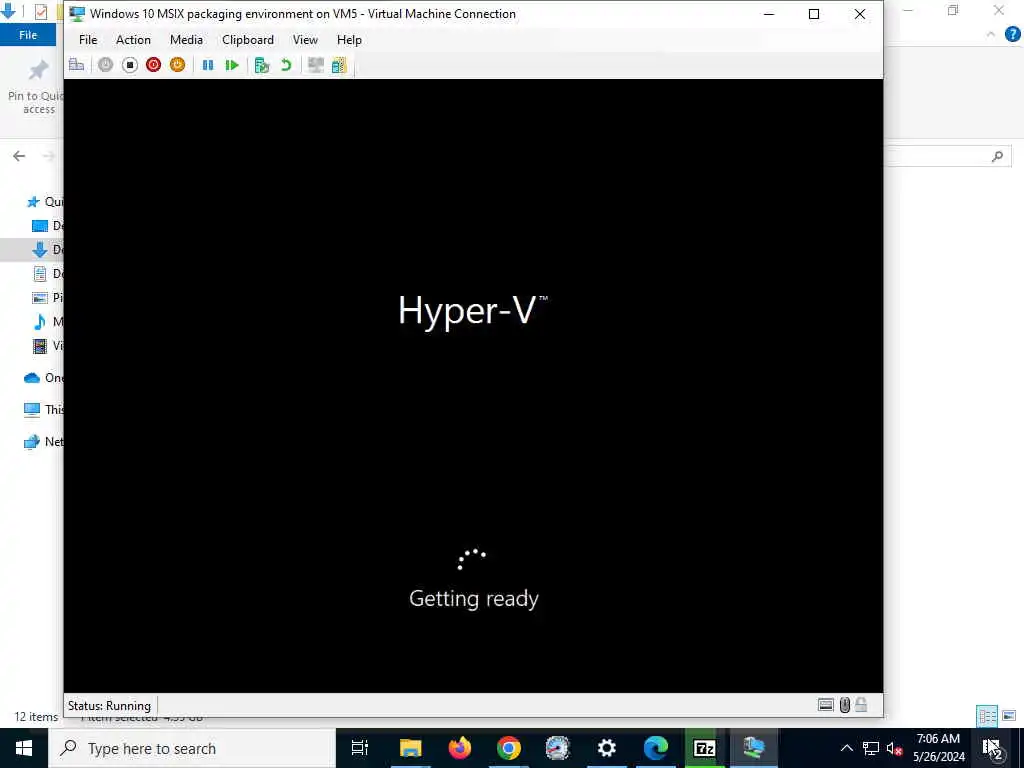
Task: Click the VM Connection title bar icon
Action: pos(76,14)
